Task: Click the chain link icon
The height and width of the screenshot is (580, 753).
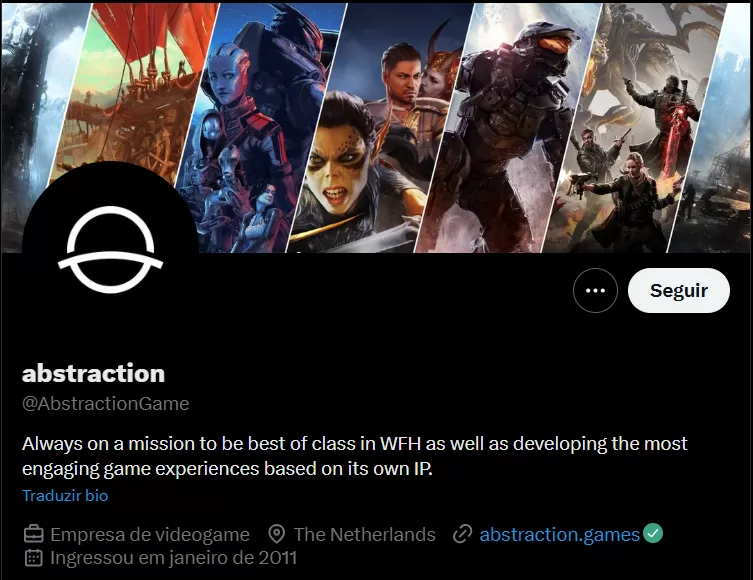Action: point(462,534)
